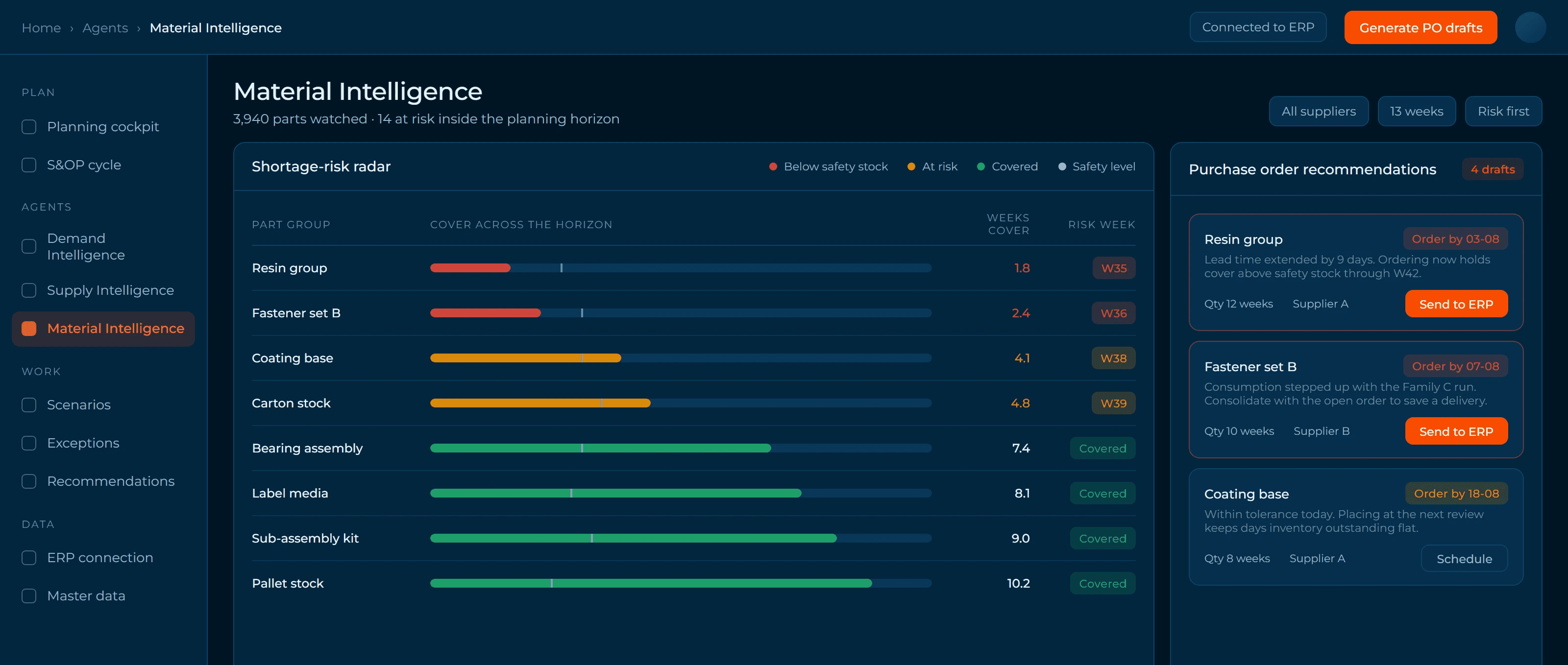Click the 10.2 weeks cover value
Image resolution: width=1568 pixels, height=665 pixels.
pyautogui.click(x=1018, y=583)
